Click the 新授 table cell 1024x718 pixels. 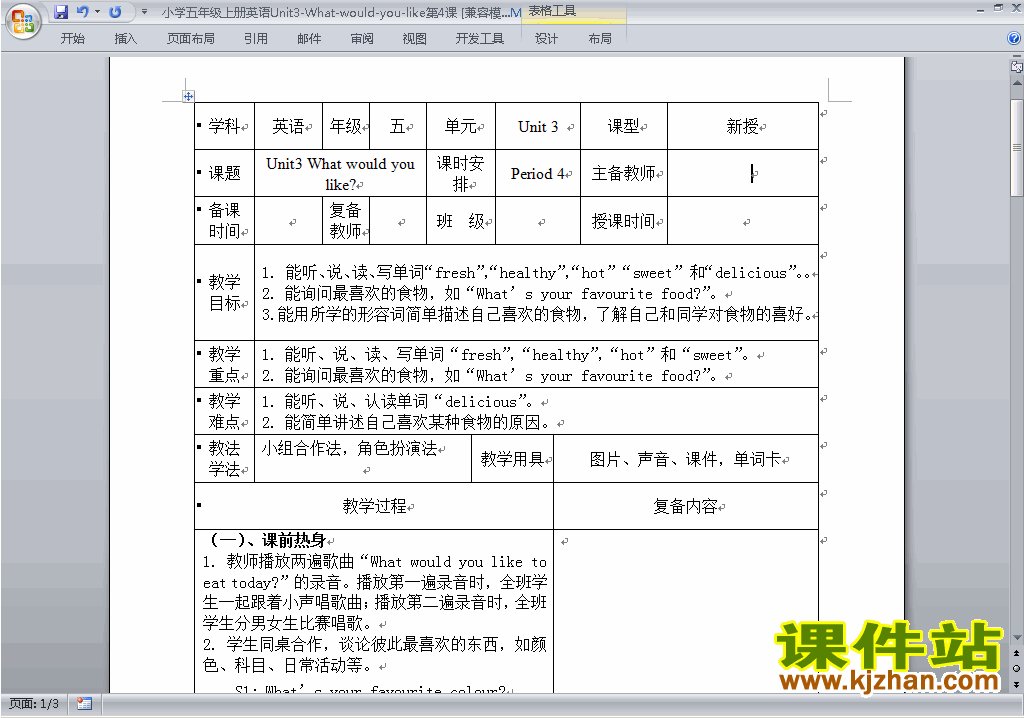(743, 126)
